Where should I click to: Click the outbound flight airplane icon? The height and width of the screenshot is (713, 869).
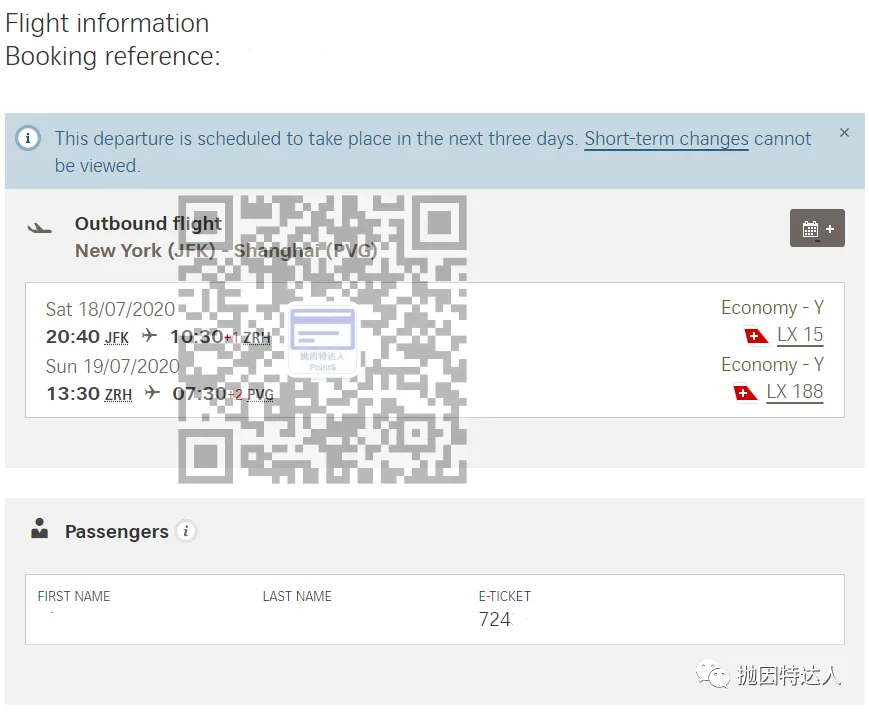coord(39,227)
